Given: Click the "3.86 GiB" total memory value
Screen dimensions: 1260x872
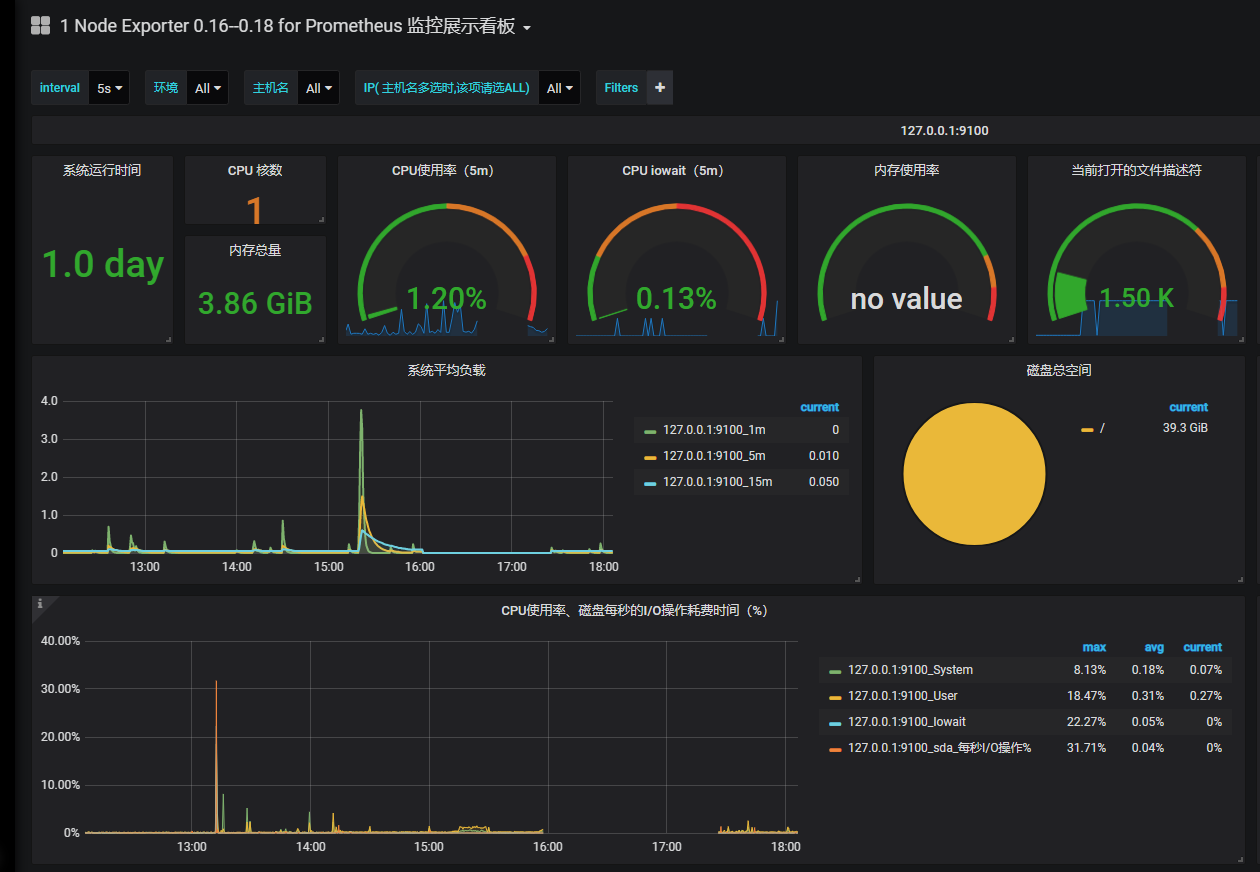Looking at the screenshot, I should point(255,302).
